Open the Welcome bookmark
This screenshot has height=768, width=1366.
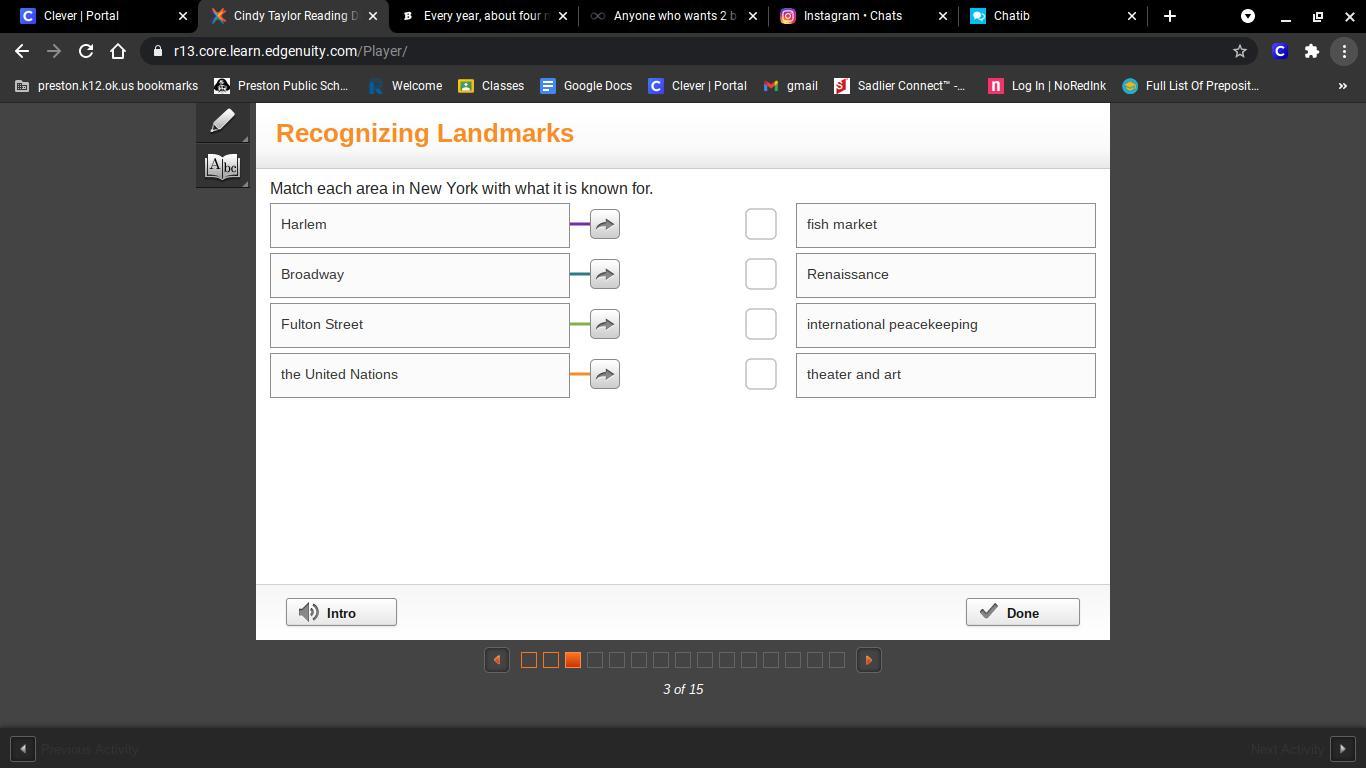tap(405, 86)
